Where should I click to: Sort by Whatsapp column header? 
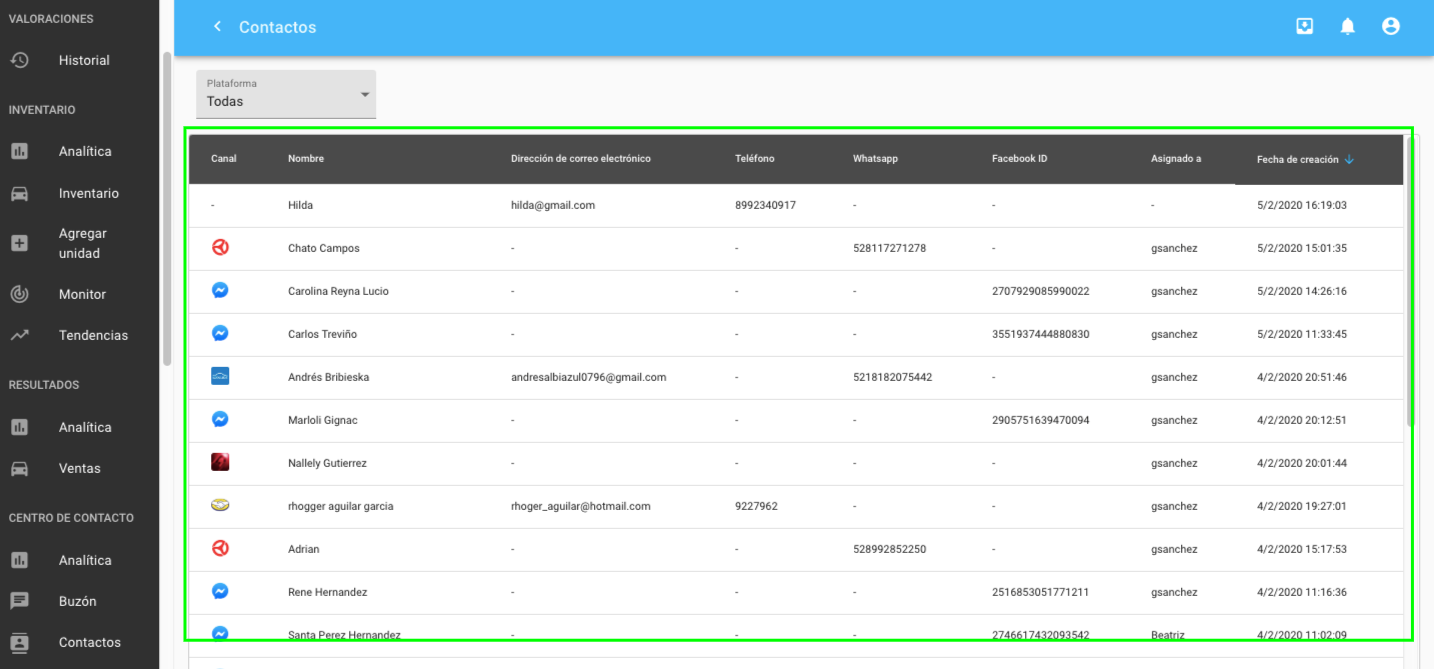(876, 159)
